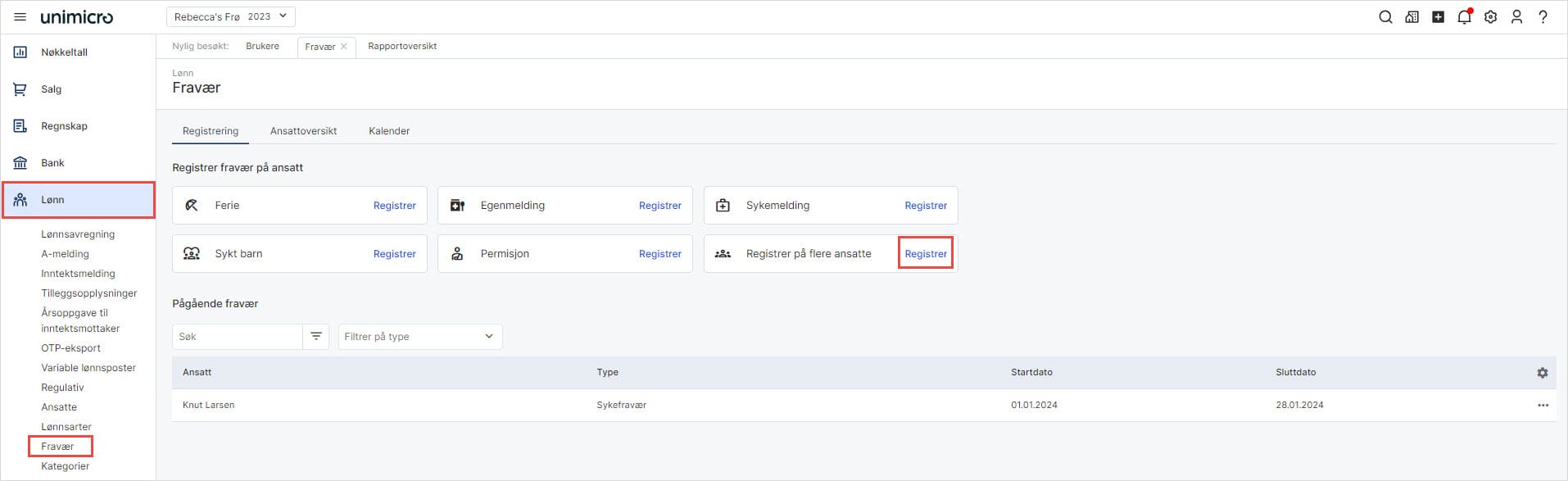Screen dimensions: 1568x481
Task: Open the hamburger menu icon
Action: (20, 17)
